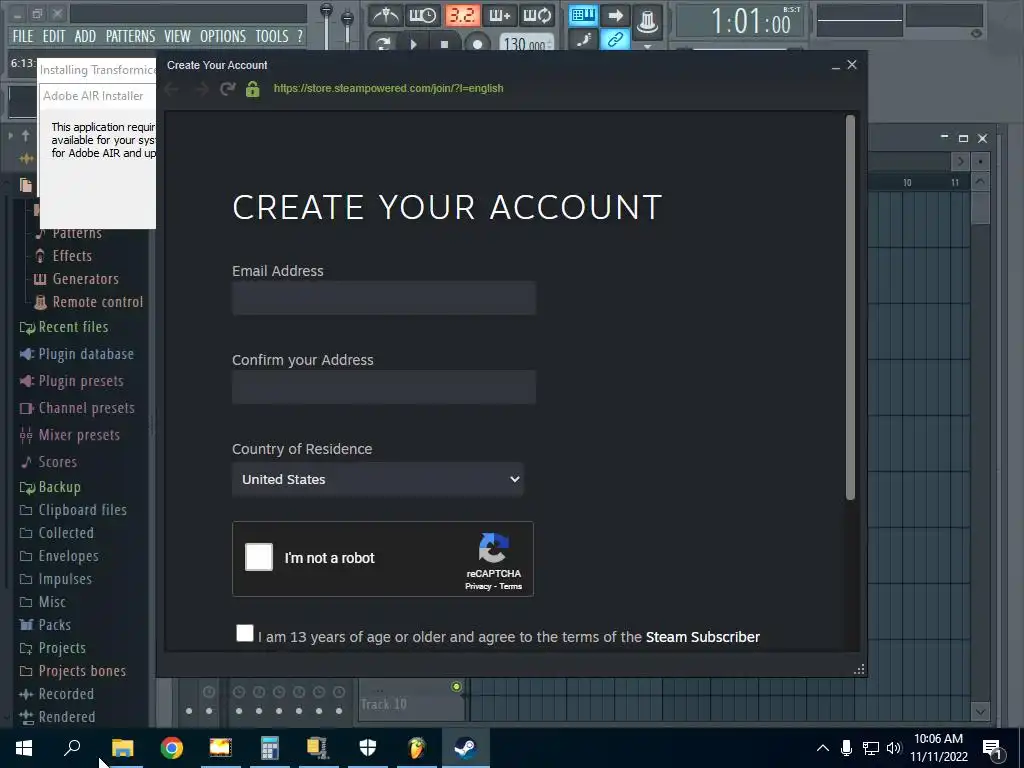1024x768 pixels.
Task: Expand Plugin presets folder
Action: pyautogui.click(x=81, y=381)
